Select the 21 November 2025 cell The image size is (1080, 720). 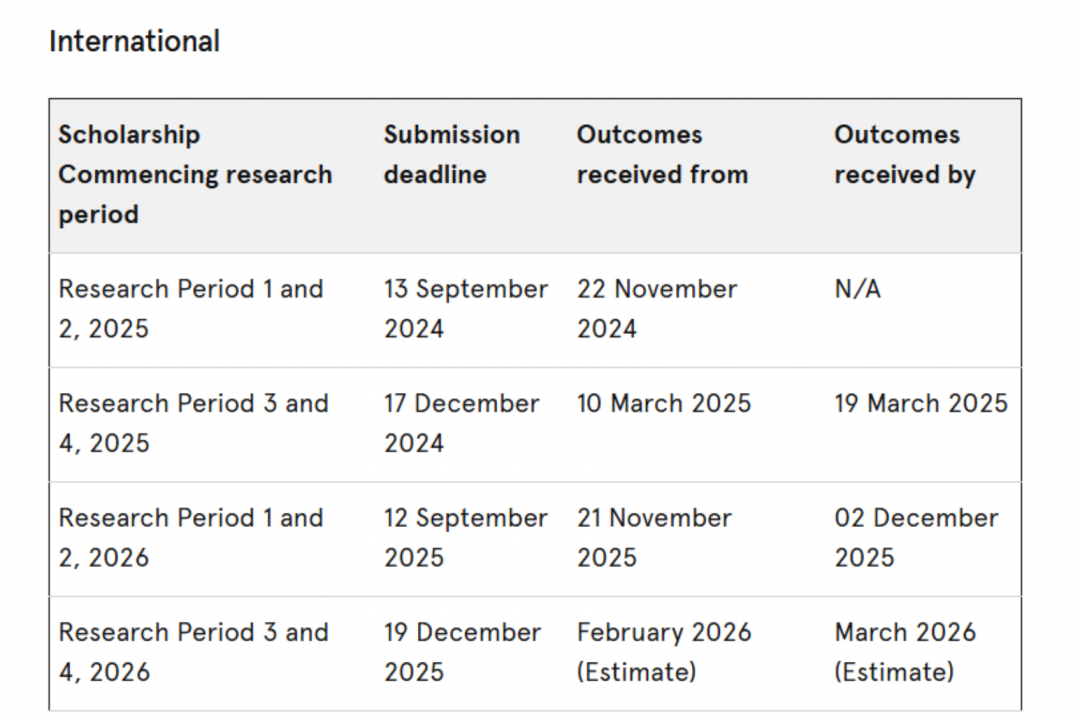pos(654,537)
